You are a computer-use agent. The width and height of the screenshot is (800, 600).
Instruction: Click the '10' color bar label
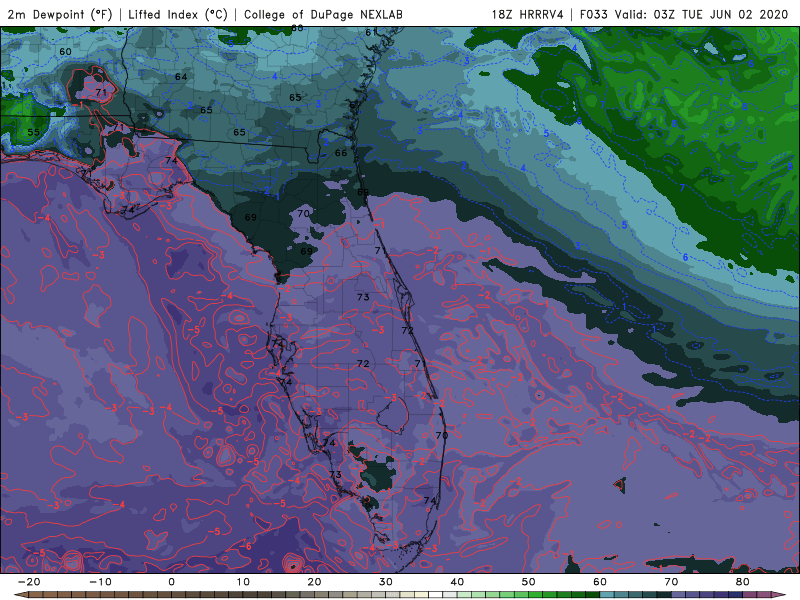tap(243, 582)
